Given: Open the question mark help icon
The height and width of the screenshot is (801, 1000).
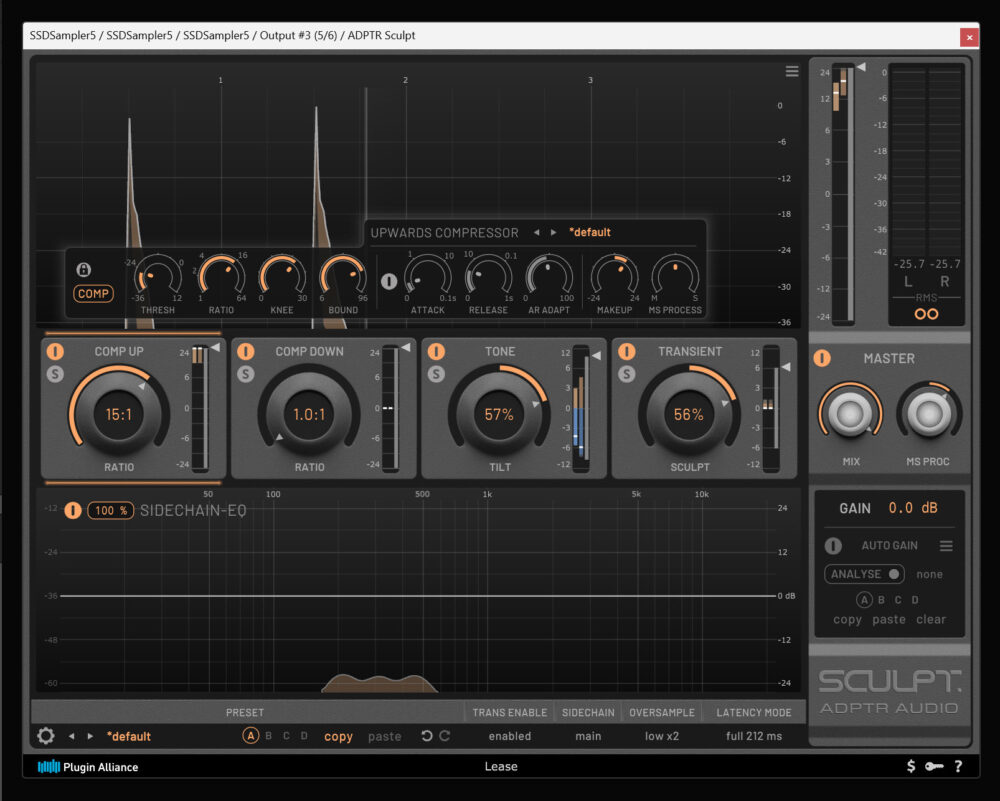Looking at the screenshot, I should point(958,766).
